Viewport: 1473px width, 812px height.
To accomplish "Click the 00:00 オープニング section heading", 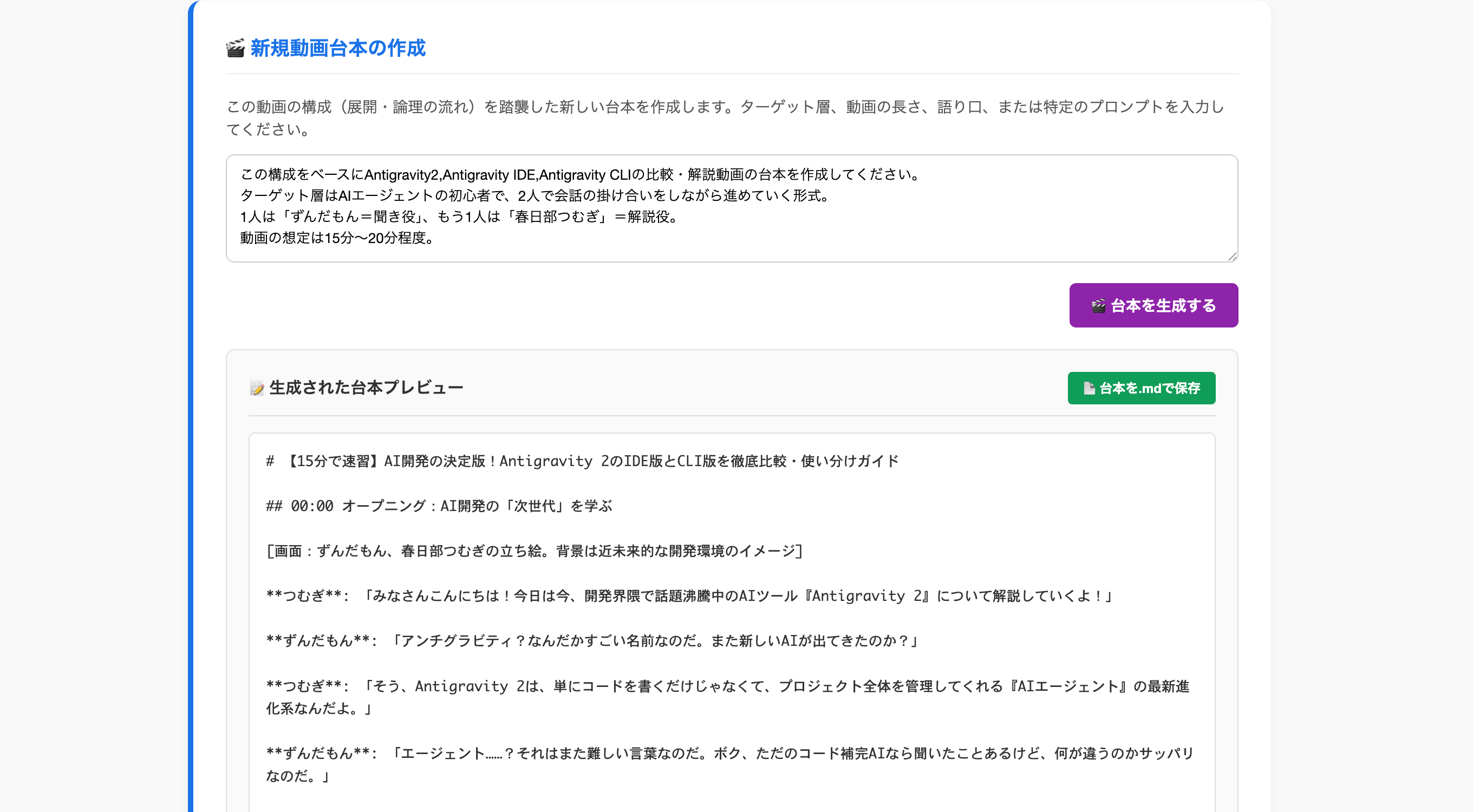I will tap(439, 506).
